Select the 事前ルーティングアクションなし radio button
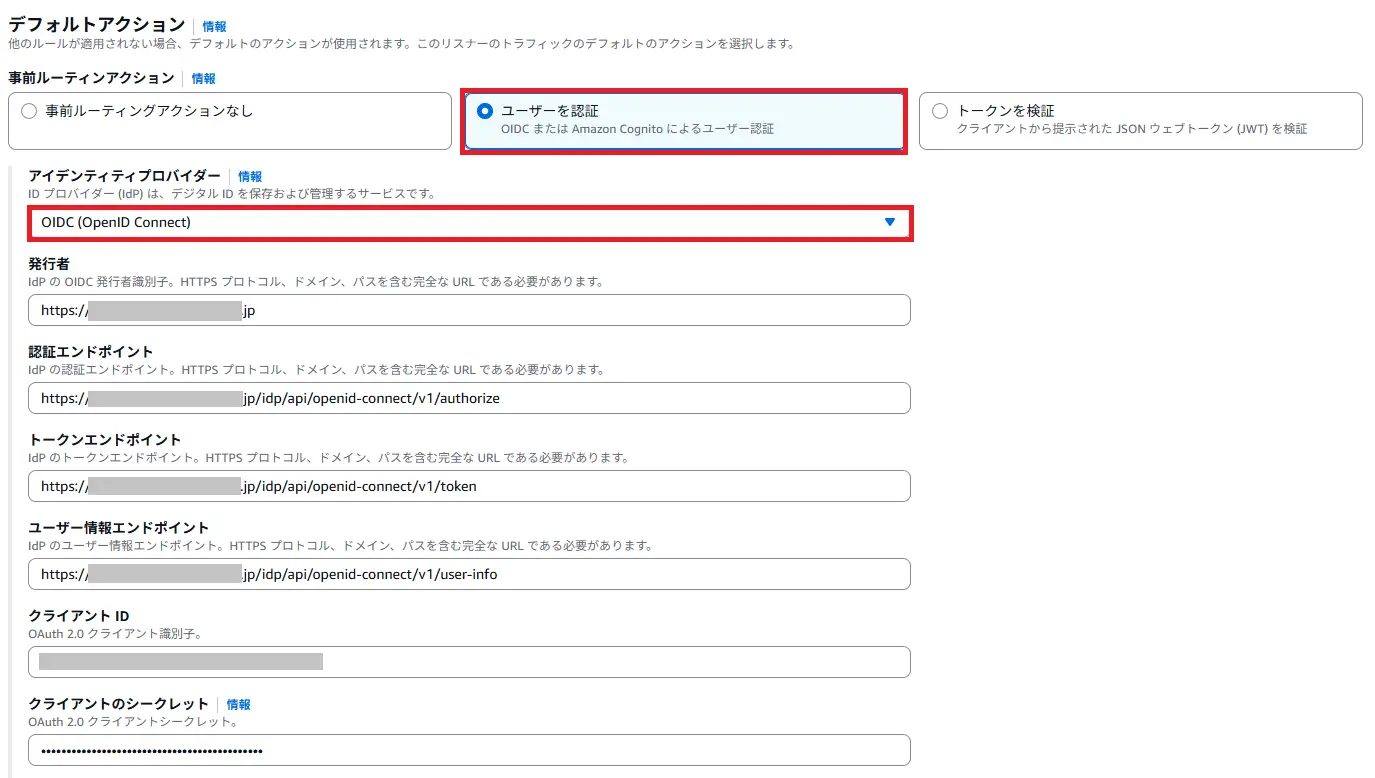This screenshot has height=778, width=1375. tap(29, 111)
